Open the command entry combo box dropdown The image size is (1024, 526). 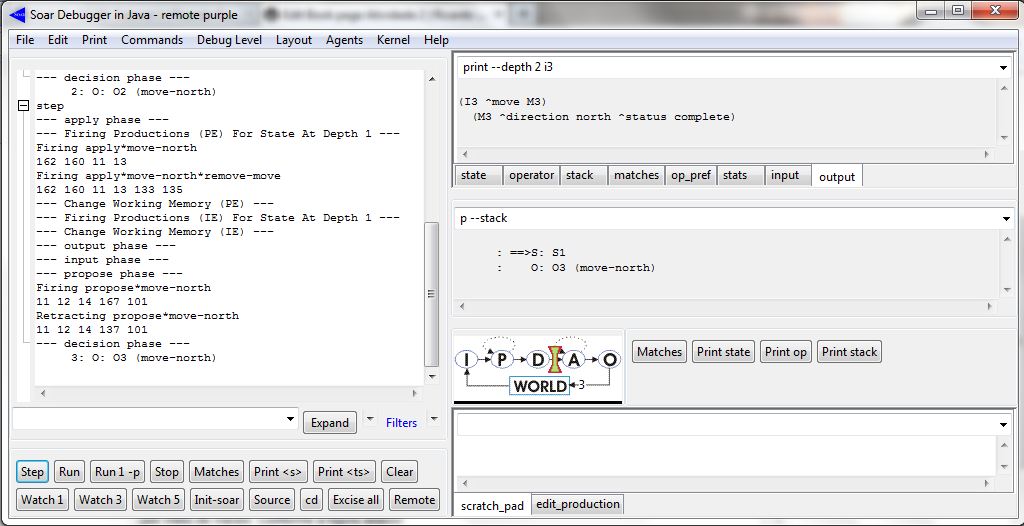(290, 419)
